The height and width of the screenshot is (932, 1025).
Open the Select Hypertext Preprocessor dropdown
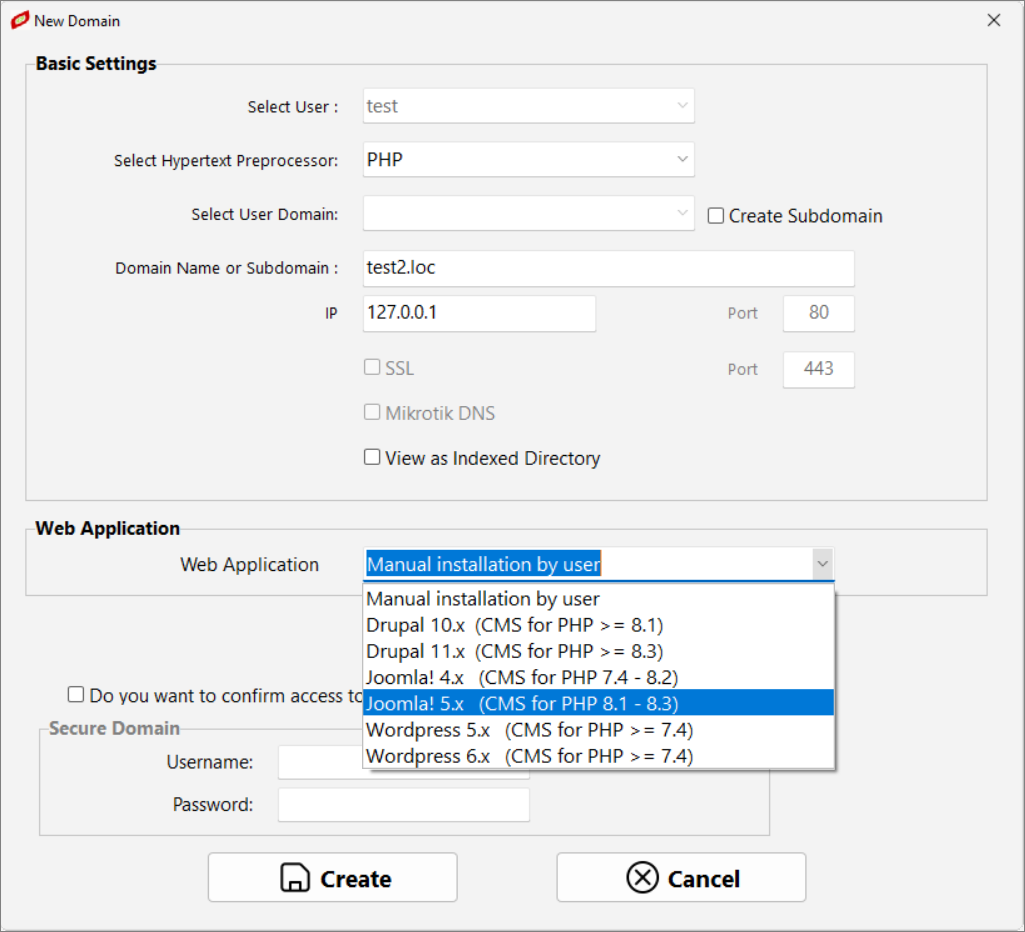click(x=528, y=159)
